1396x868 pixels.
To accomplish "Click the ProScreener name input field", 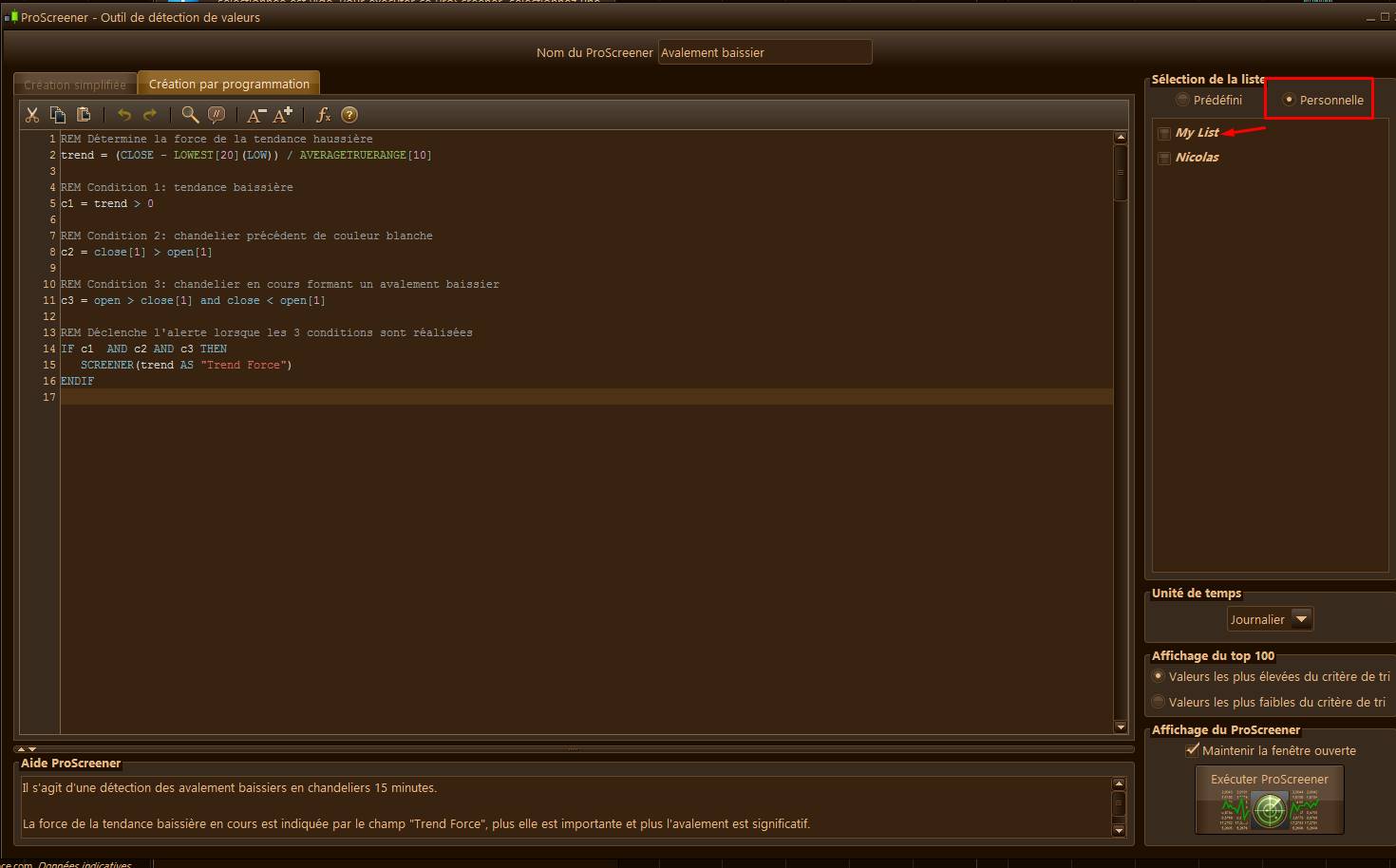I will 764,52.
